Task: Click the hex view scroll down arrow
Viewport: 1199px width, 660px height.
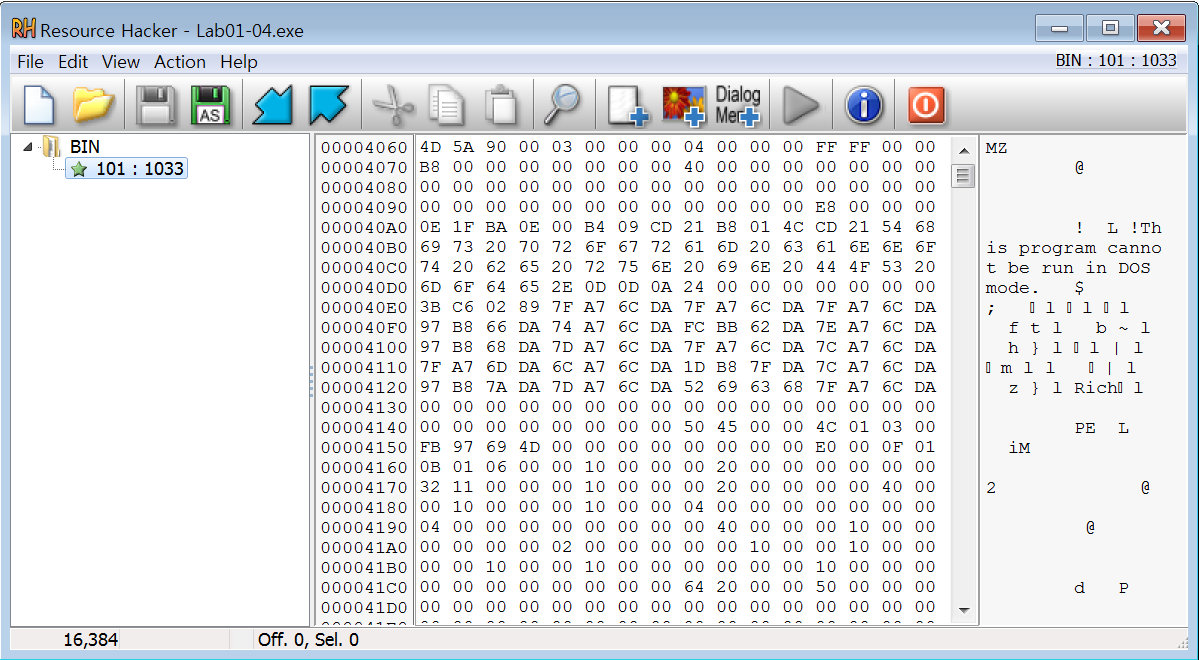Action: point(964,610)
